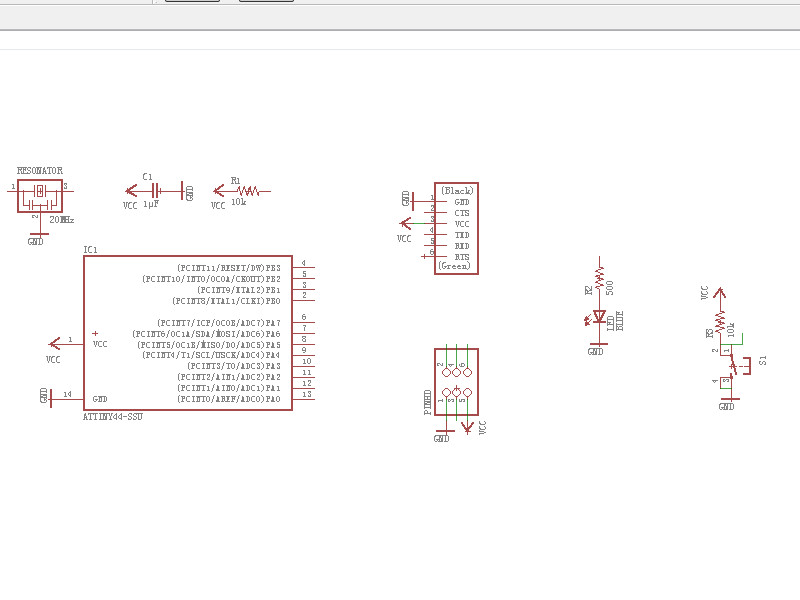This screenshot has height=600, width=800.
Task: Click the (PCINT8/XTAL1/CLKI)PB0 pin label
Action: pyautogui.click(x=227, y=301)
